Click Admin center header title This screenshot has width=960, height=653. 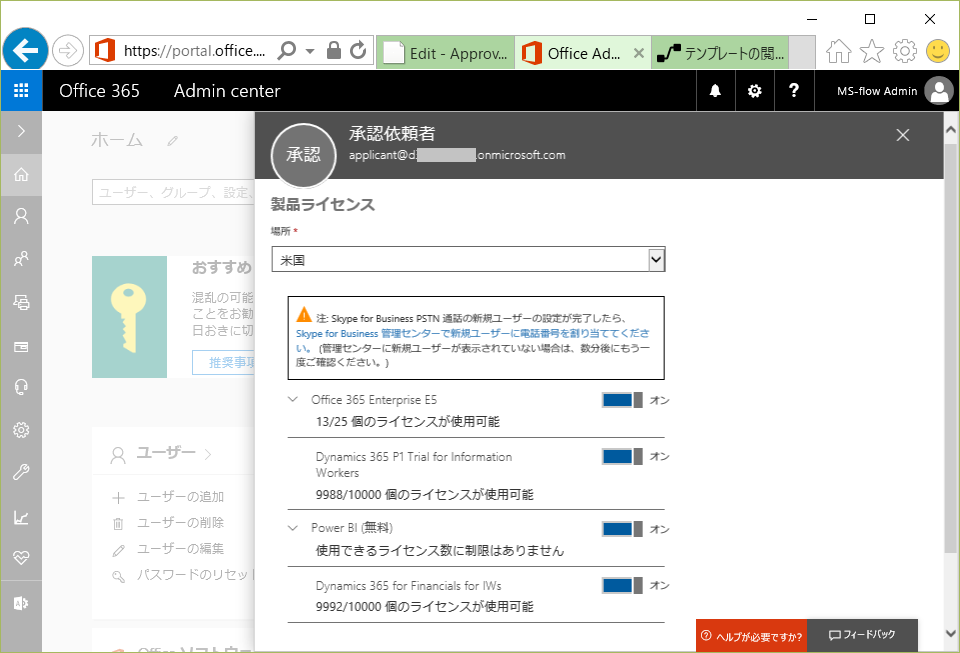227,91
